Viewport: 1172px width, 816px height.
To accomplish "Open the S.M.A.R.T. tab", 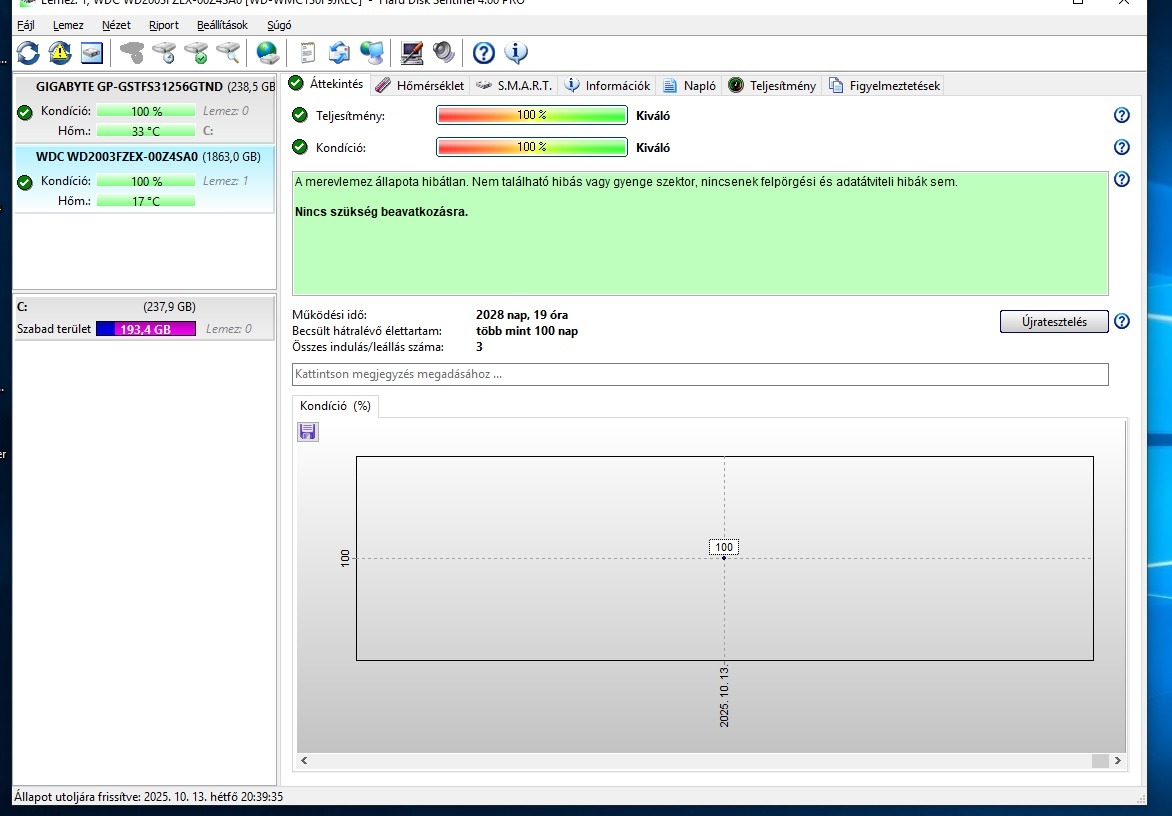I will coord(514,85).
